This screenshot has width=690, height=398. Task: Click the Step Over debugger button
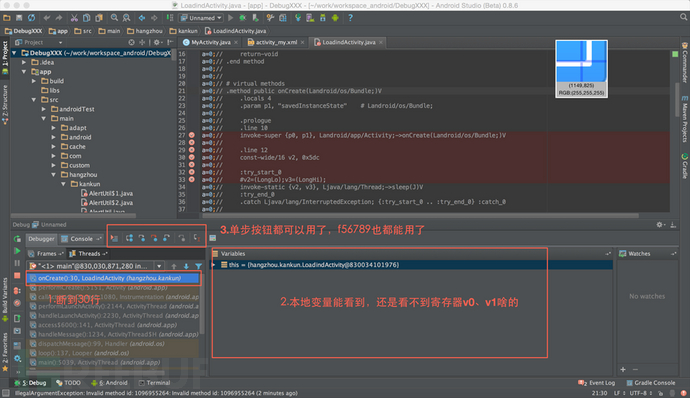(x=129, y=238)
